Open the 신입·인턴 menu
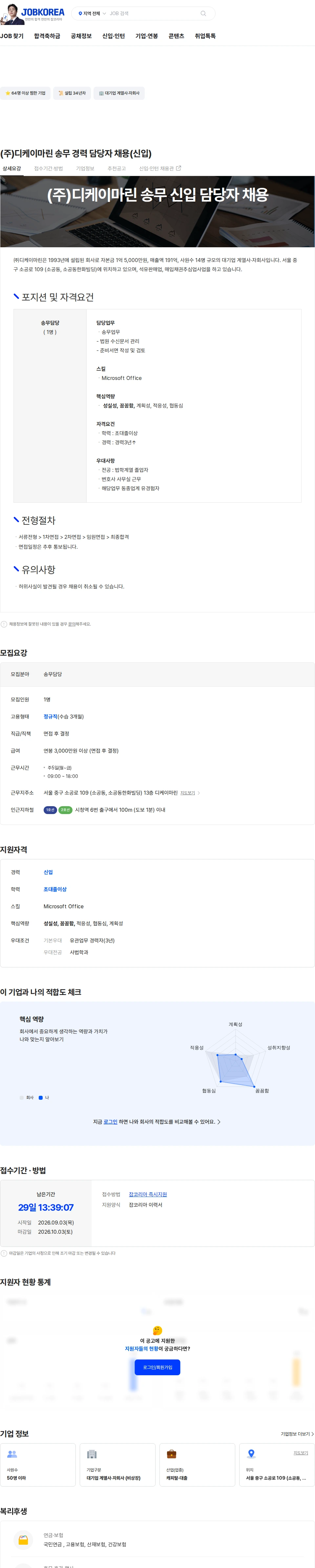The image size is (315, 1568). click(114, 36)
